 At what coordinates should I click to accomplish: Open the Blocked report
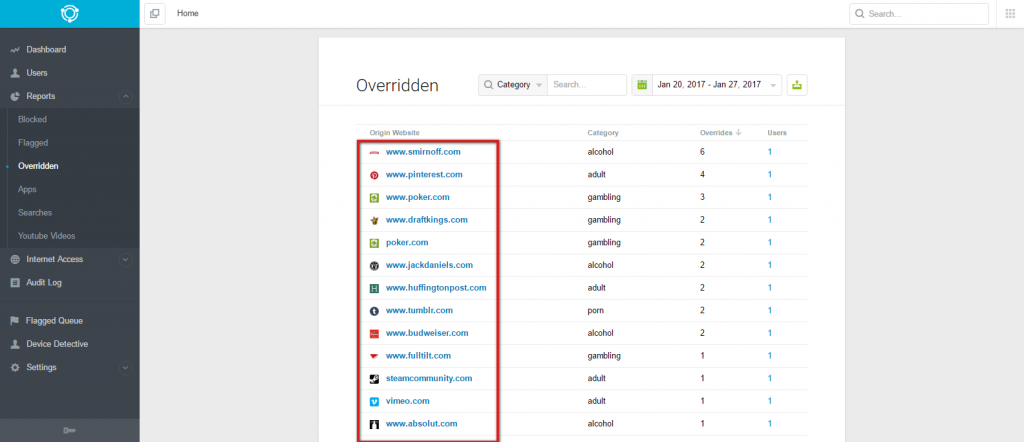coord(33,119)
